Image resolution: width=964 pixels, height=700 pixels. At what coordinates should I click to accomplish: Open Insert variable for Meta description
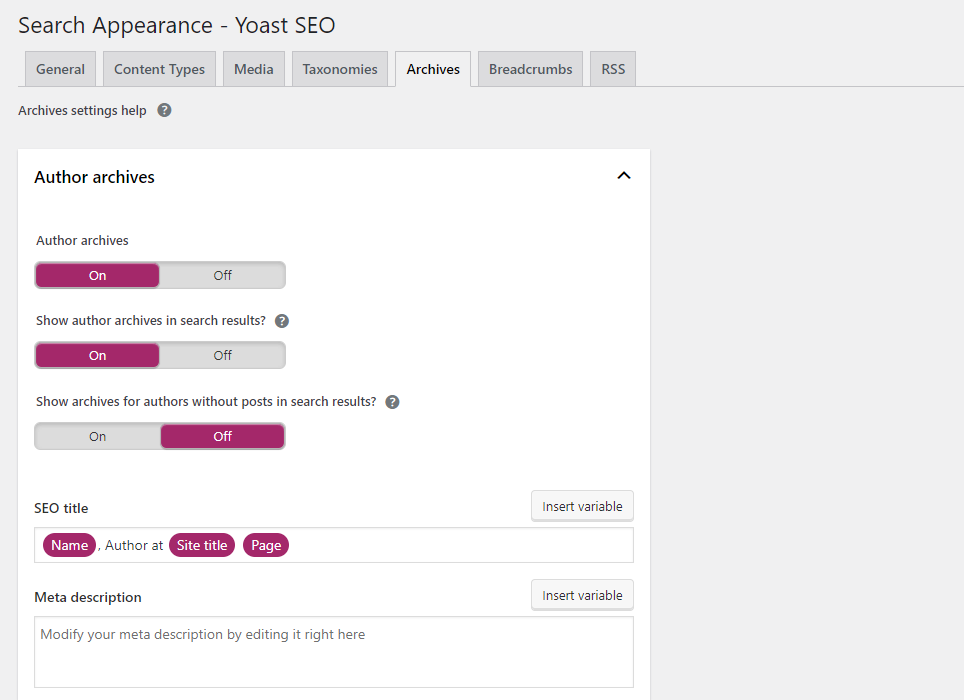point(582,594)
